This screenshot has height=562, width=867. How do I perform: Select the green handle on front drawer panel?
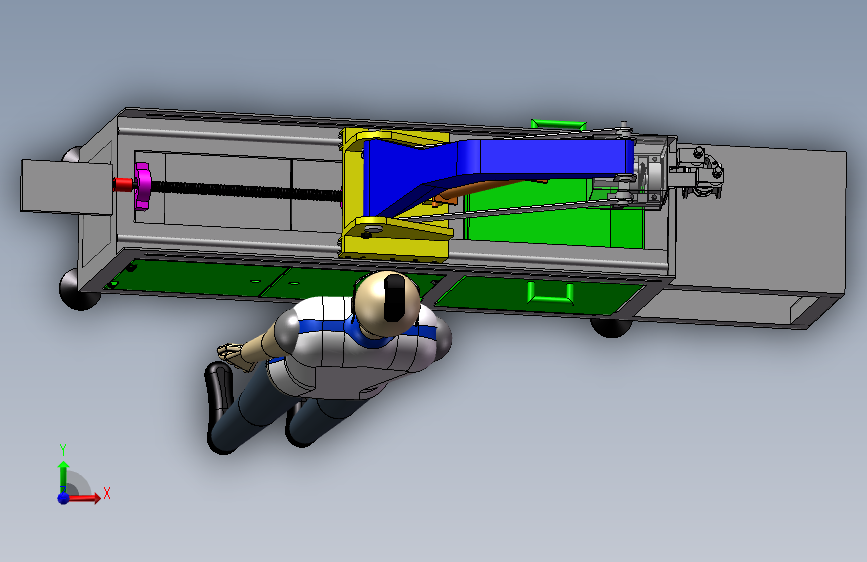(550, 293)
